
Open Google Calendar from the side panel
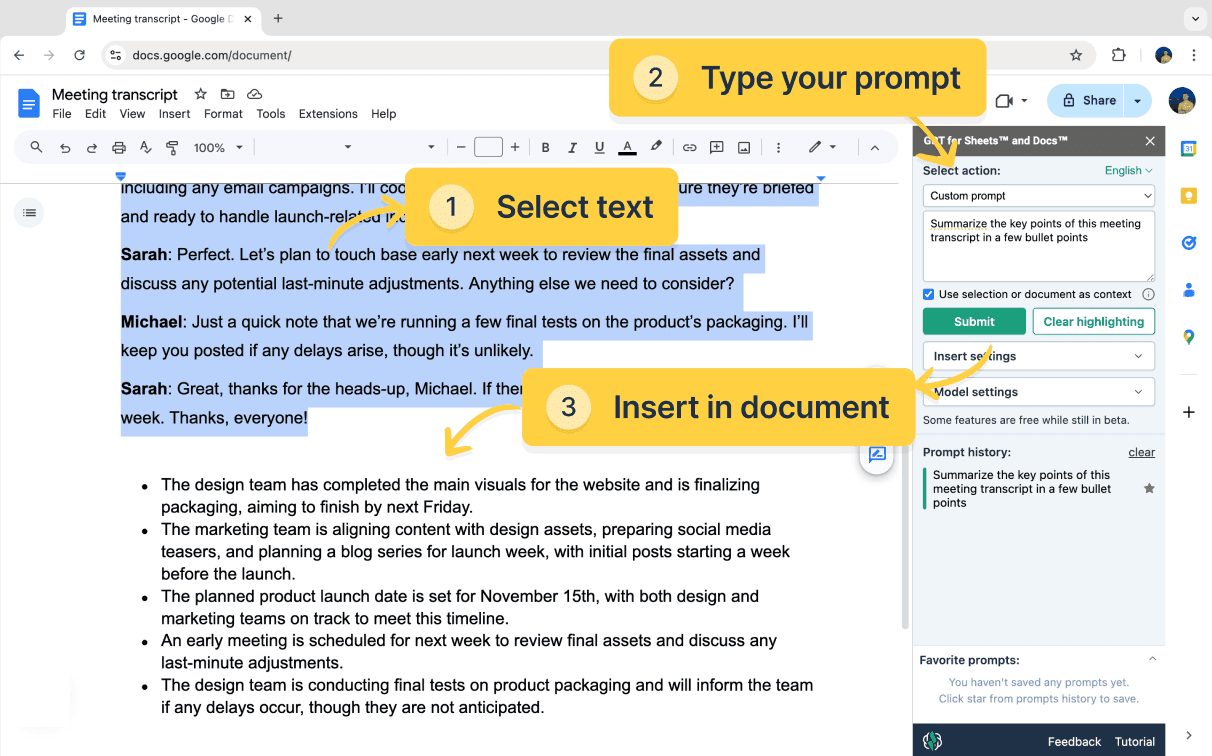(x=1188, y=147)
